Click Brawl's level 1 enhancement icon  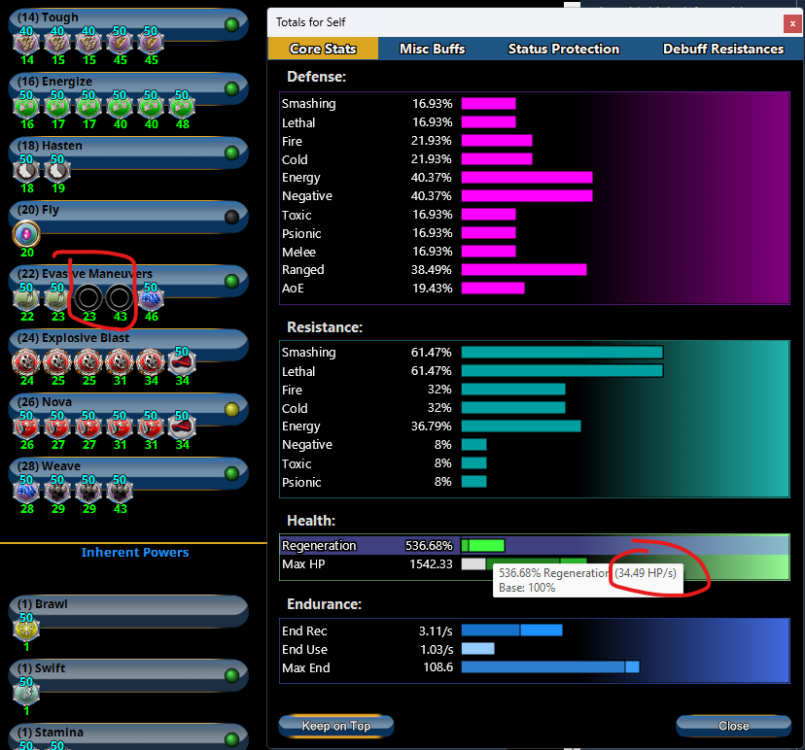click(x=26, y=628)
